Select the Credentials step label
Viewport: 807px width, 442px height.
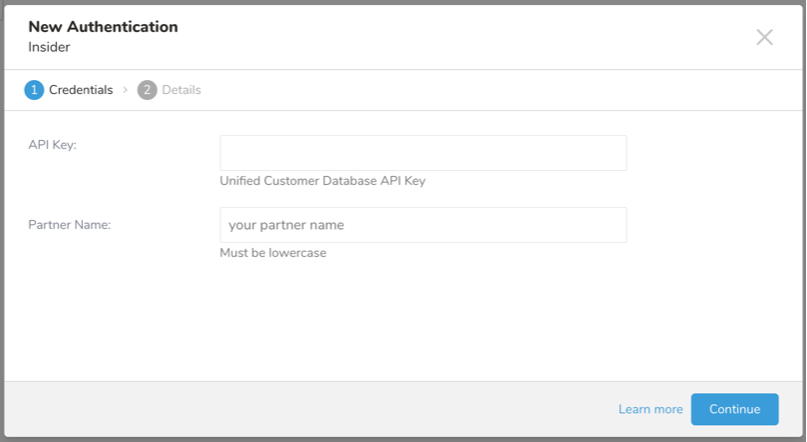coord(80,90)
